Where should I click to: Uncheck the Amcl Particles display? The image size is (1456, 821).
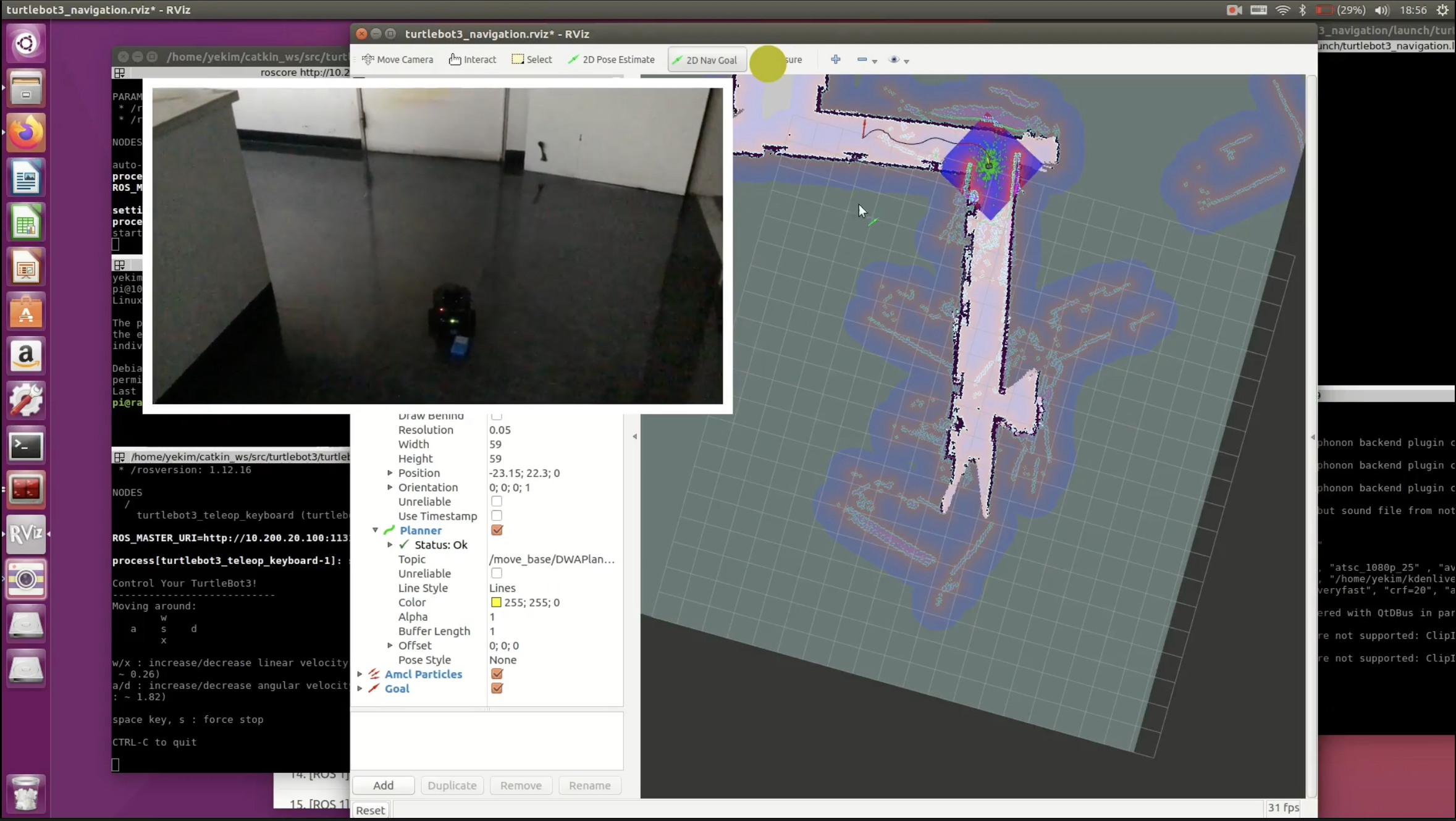pyautogui.click(x=497, y=674)
